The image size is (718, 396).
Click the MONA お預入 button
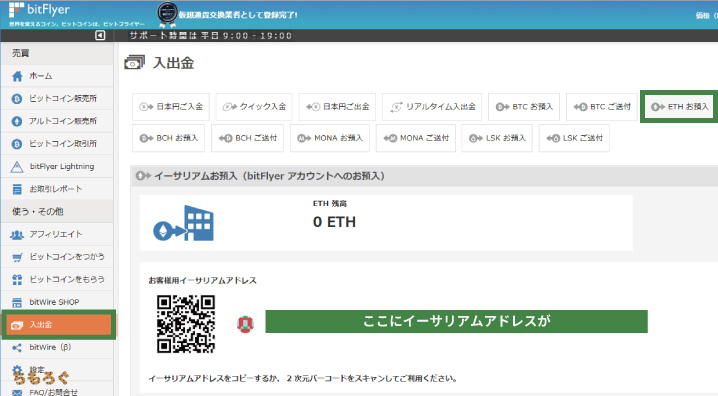pos(330,138)
